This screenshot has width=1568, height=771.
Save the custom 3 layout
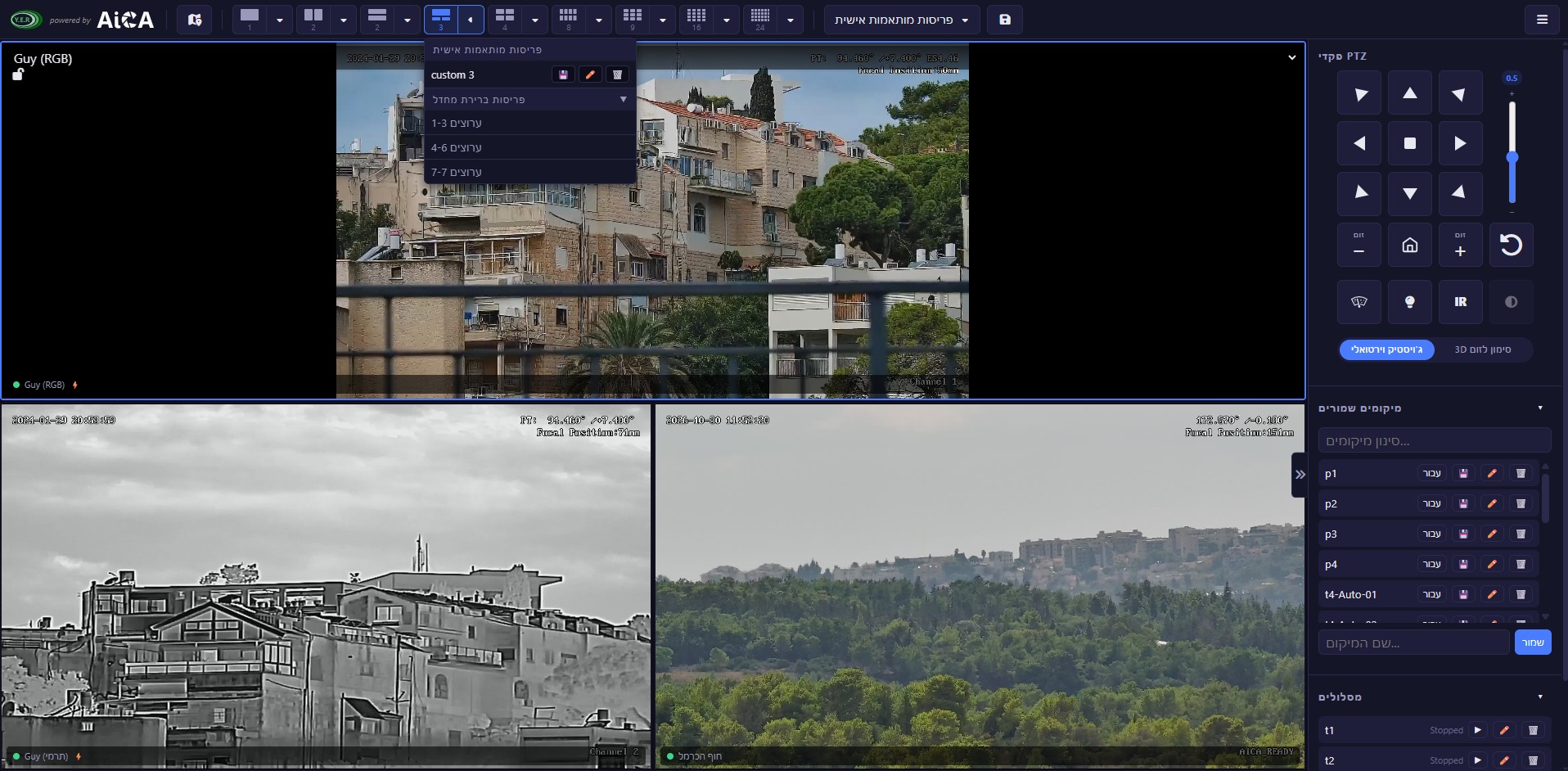(x=563, y=74)
